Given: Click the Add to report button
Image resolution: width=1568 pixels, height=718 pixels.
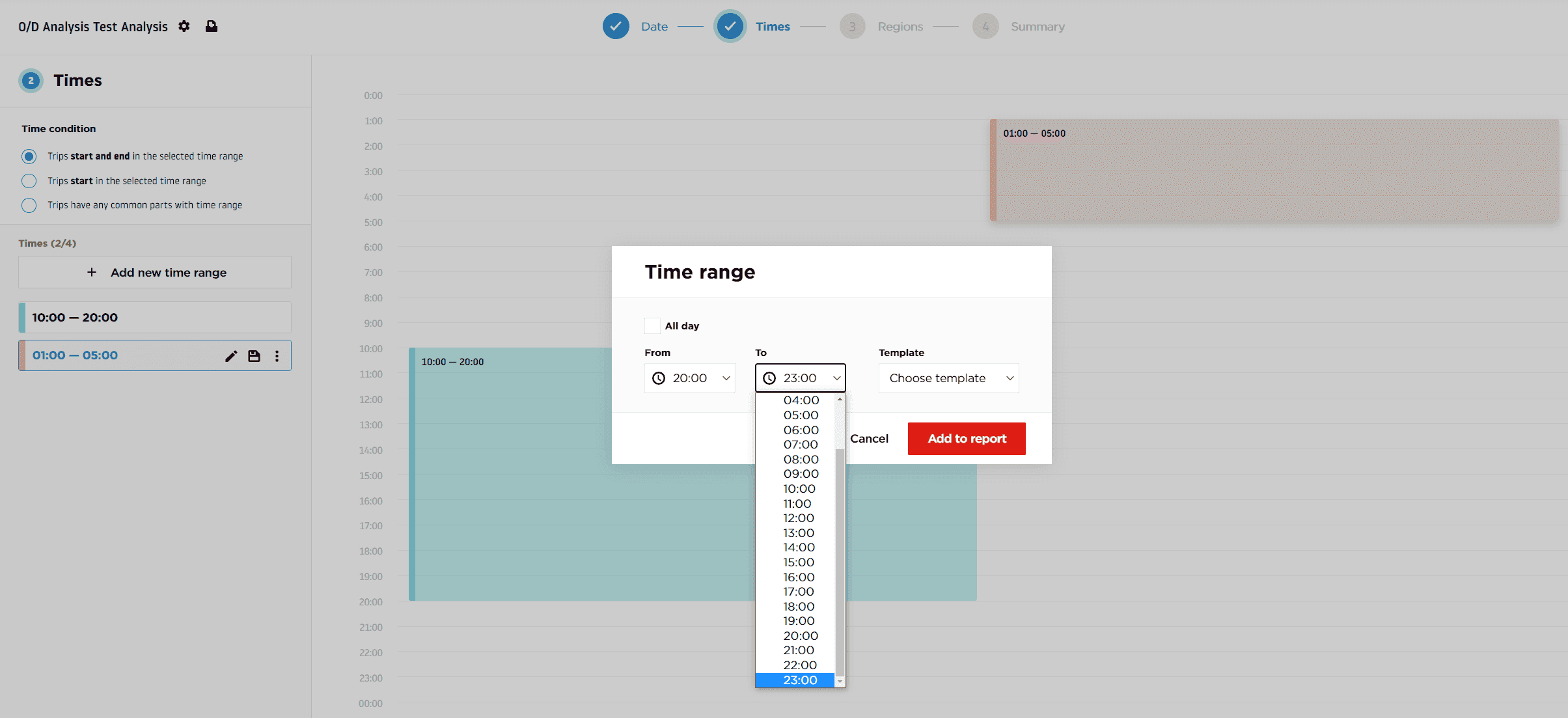Looking at the screenshot, I should coord(967,439).
